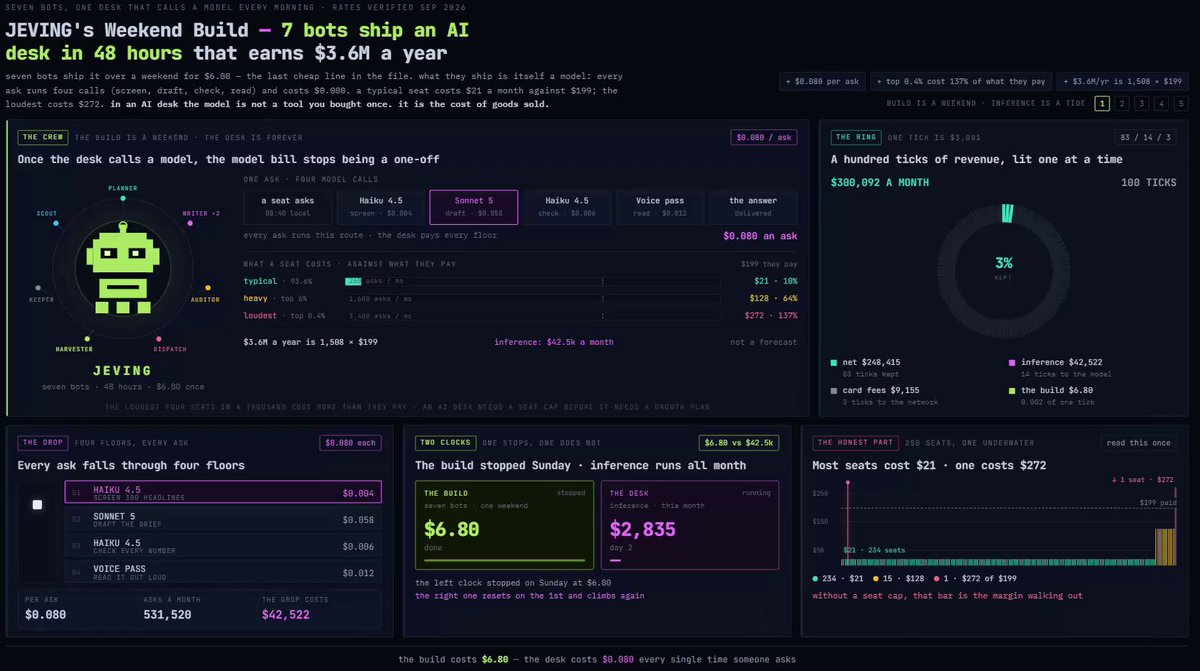
Task: Click the '$3.6M/yr is 1,508 × $199' chip
Action: tap(1121, 82)
